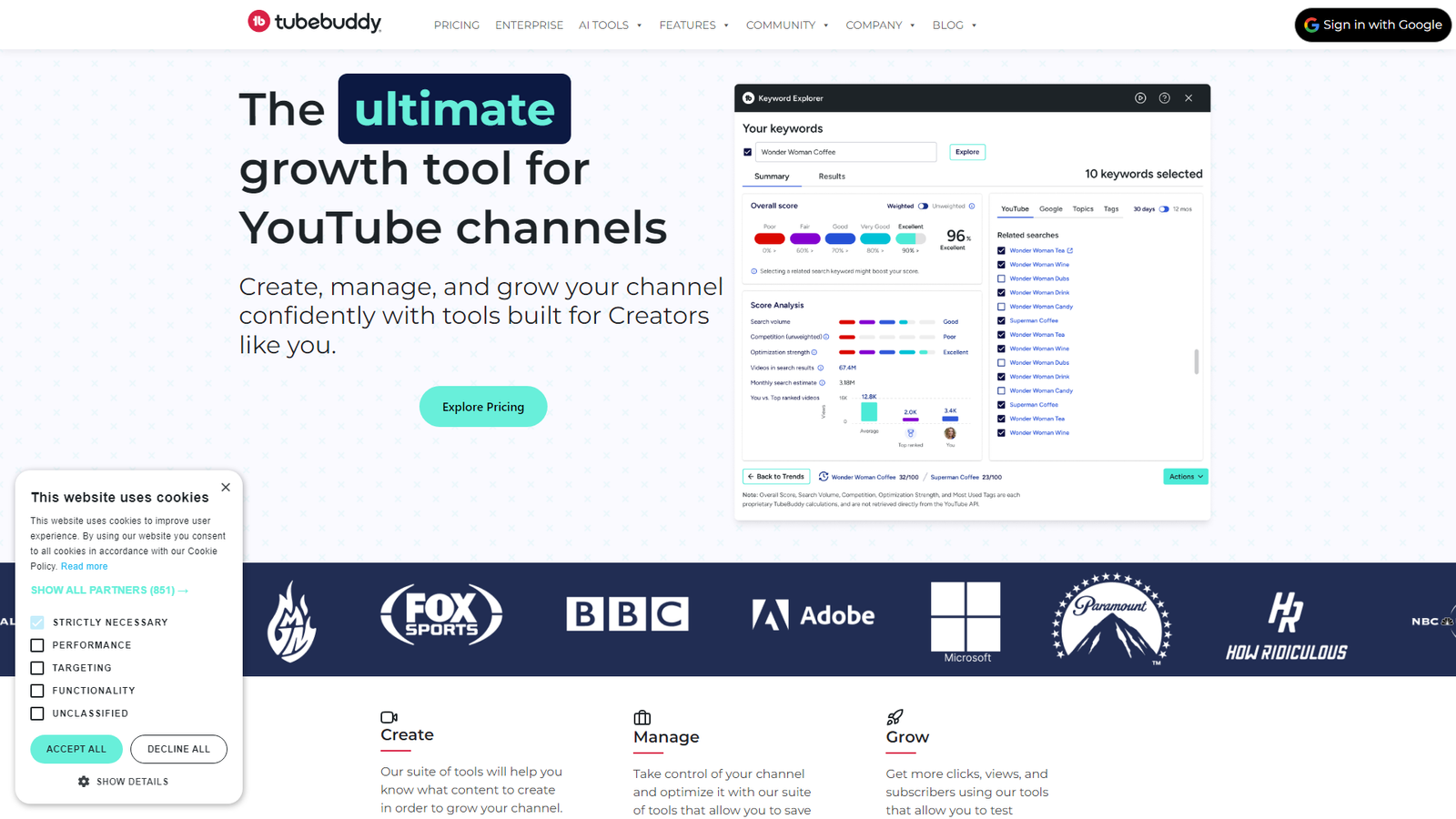Close the cookie consent popup with X
The image size is (1456, 819).
pos(226,488)
